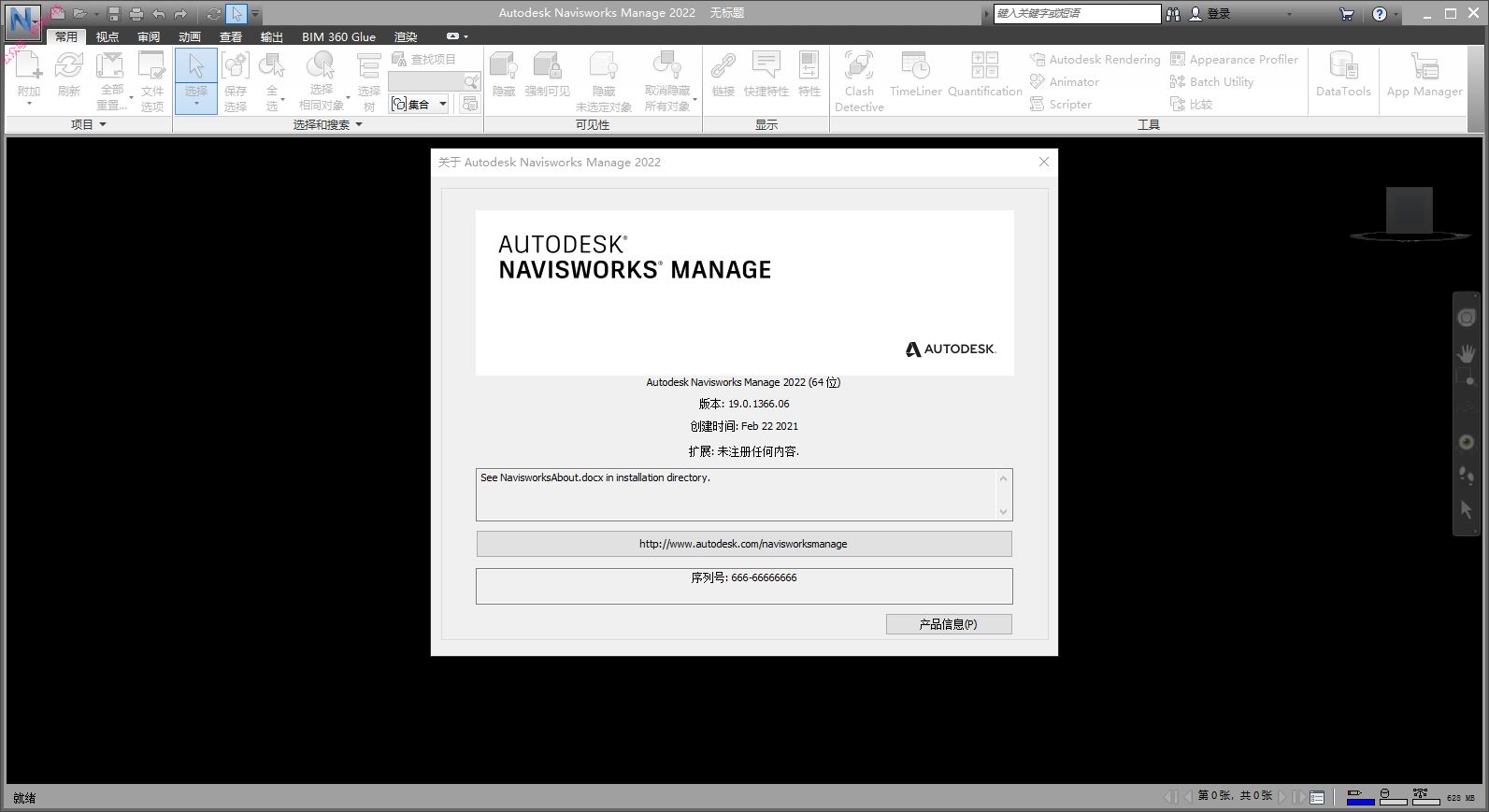
Task: Click the Print icon in quick access toolbar
Action: [136, 13]
